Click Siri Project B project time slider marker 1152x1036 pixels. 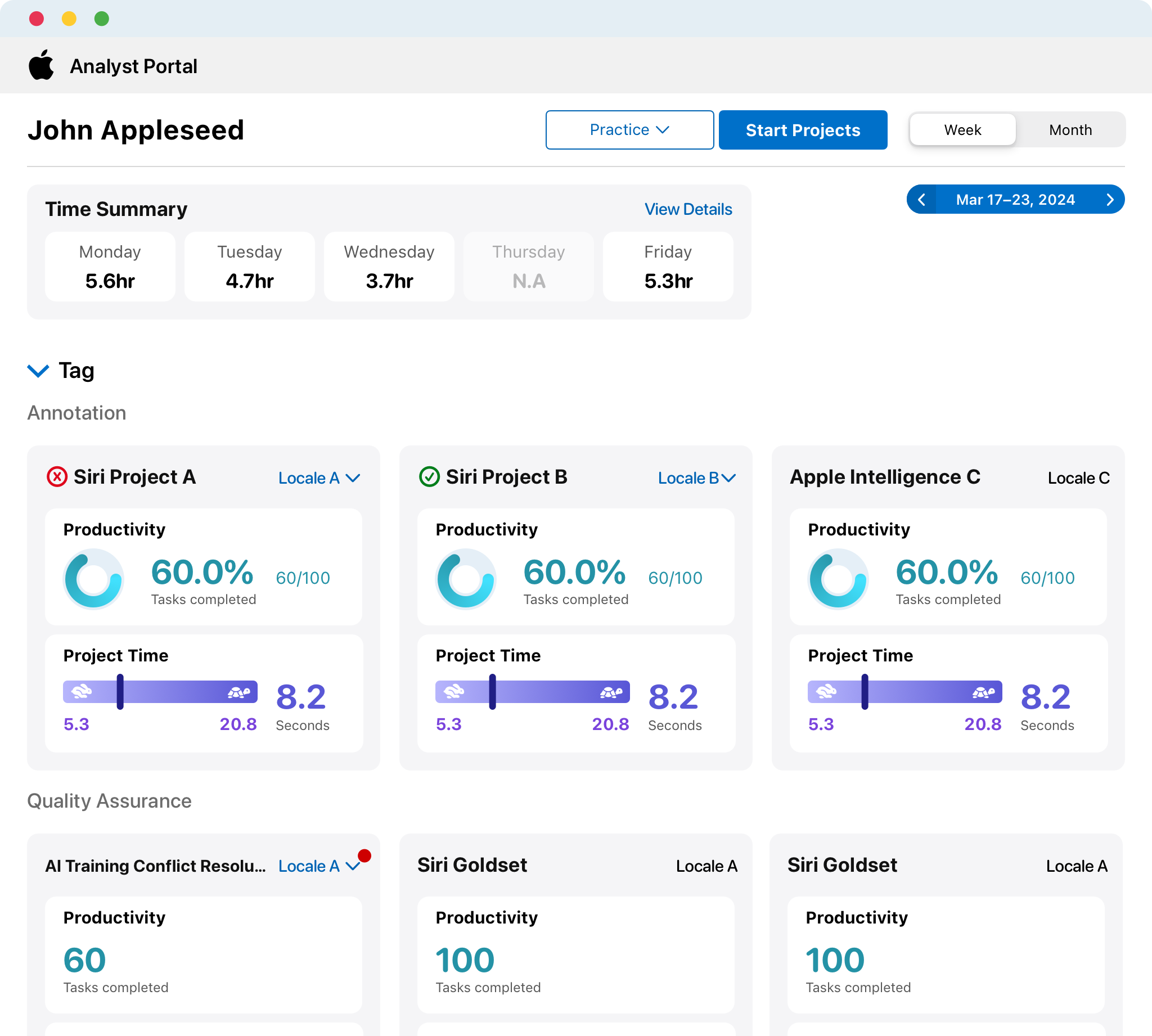tap(492, 692)
